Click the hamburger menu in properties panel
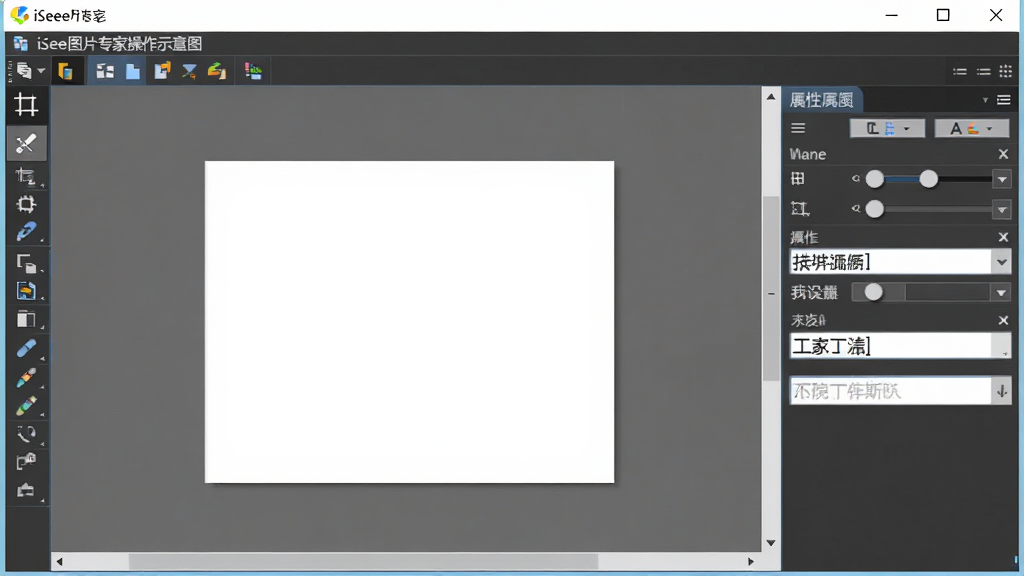Viewport: 1024px width, 576px height. 798,129
